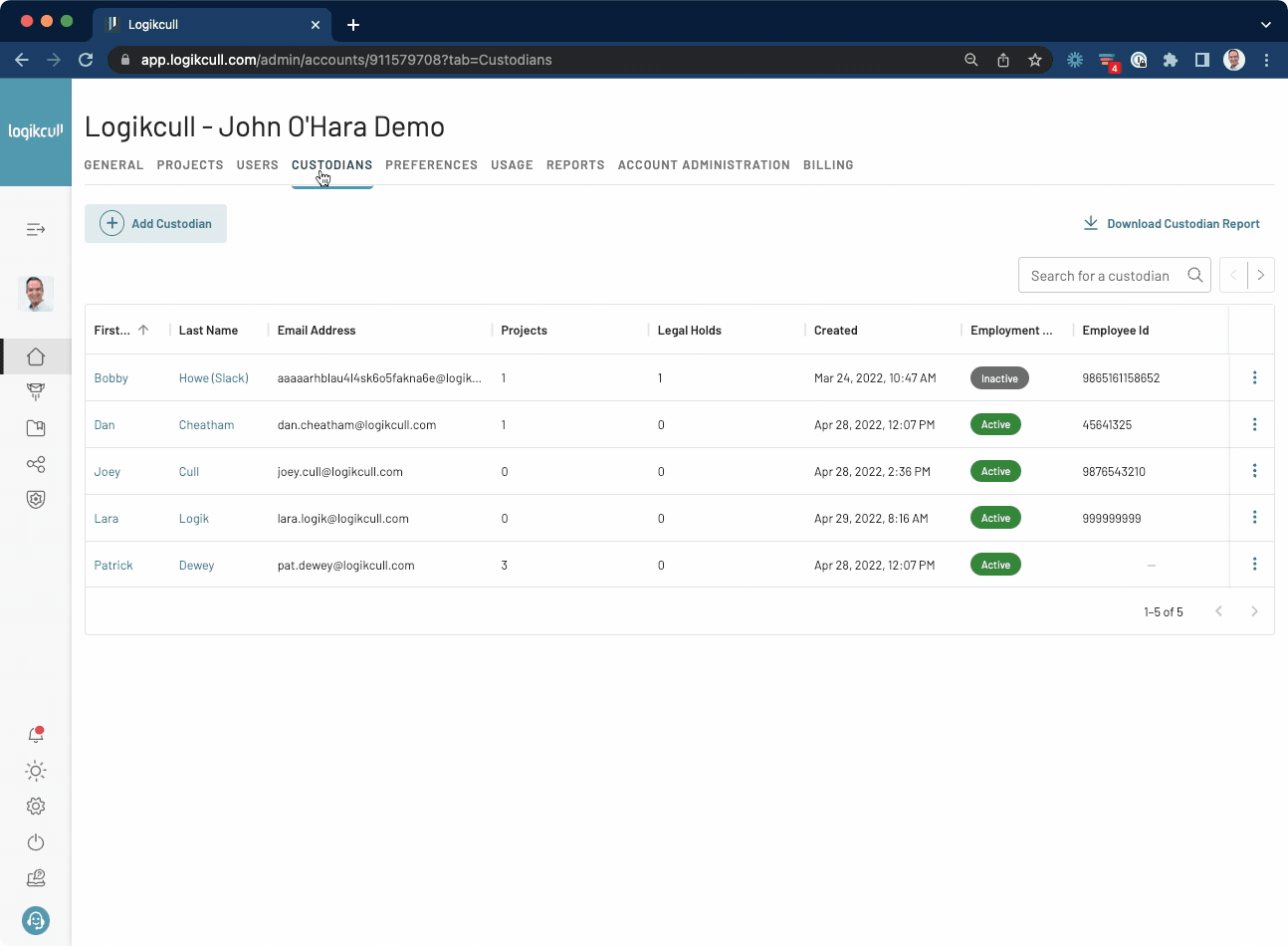Screen dimensions: 1288x946
Task: Open row actions menu for Bobby
Action: coord(1254,377)
